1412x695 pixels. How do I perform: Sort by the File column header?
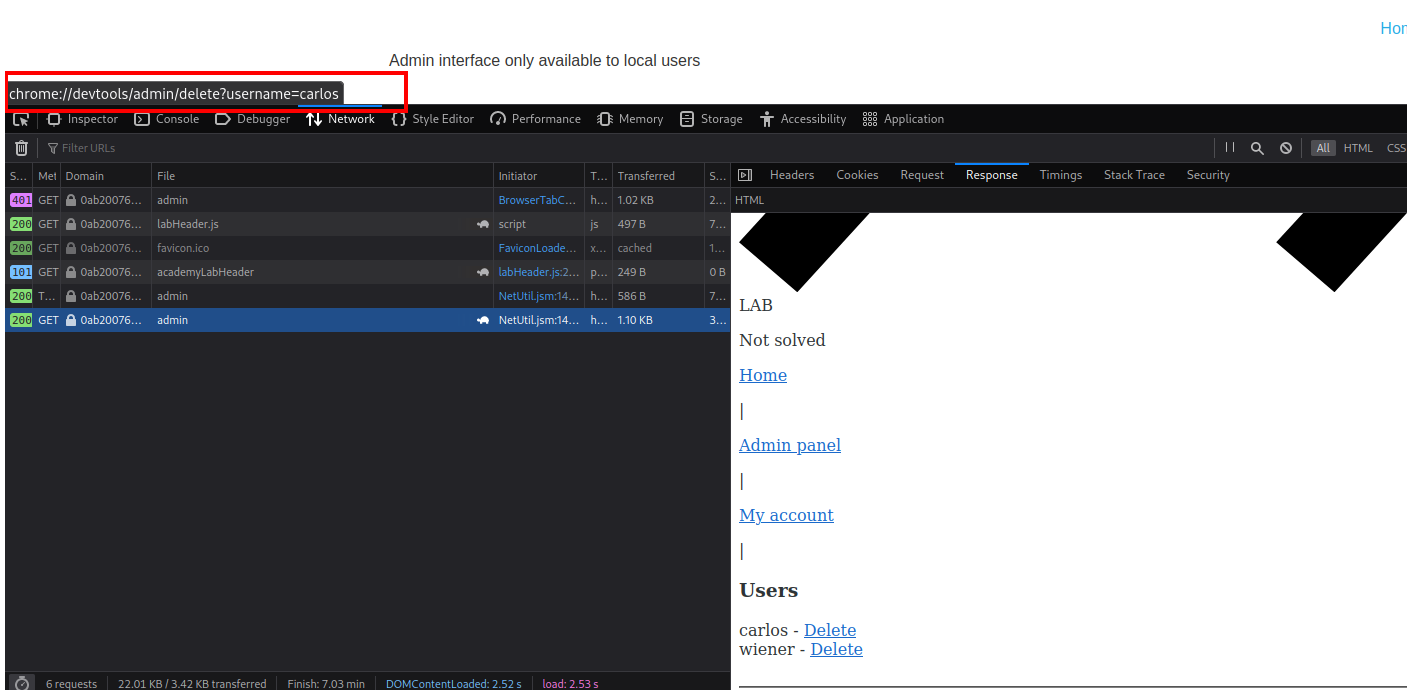[x=166, y=176]
